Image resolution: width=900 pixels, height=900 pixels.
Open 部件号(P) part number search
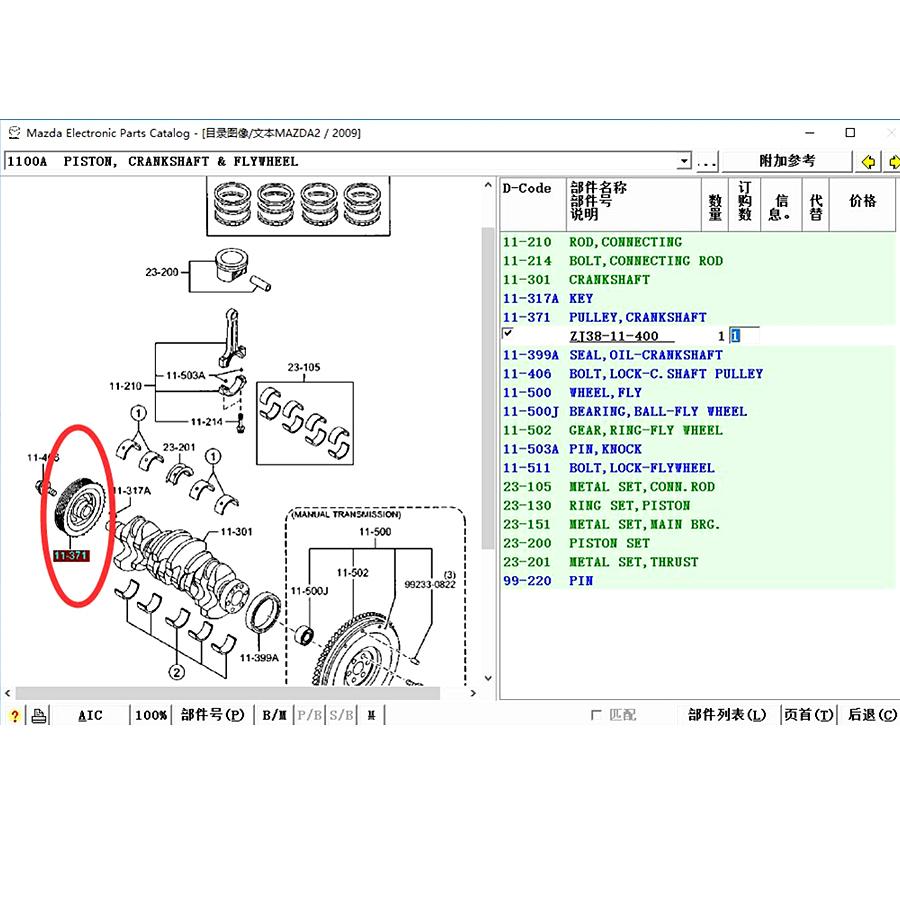pyautogui.click(x=212, y=715)
